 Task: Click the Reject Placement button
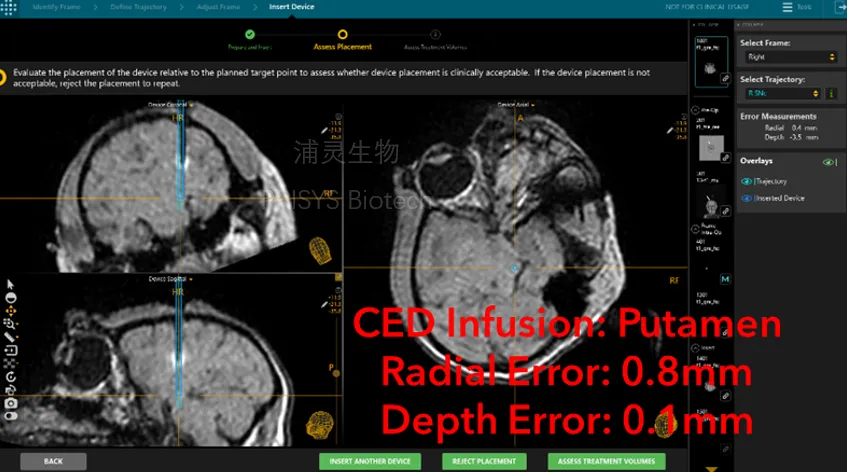(x=484, y=461)
